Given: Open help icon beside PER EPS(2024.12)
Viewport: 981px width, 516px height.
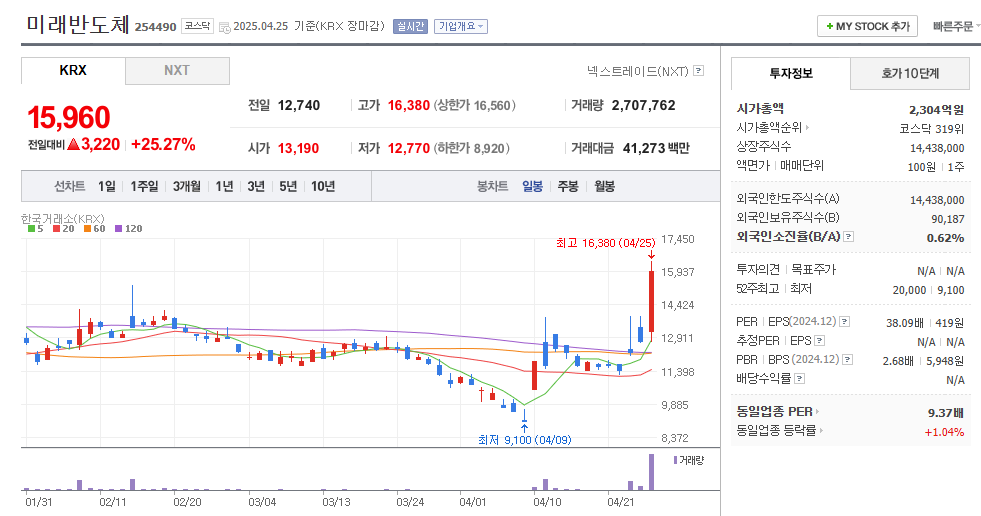Looking at the screenshot, I should (x=845, y=321).
